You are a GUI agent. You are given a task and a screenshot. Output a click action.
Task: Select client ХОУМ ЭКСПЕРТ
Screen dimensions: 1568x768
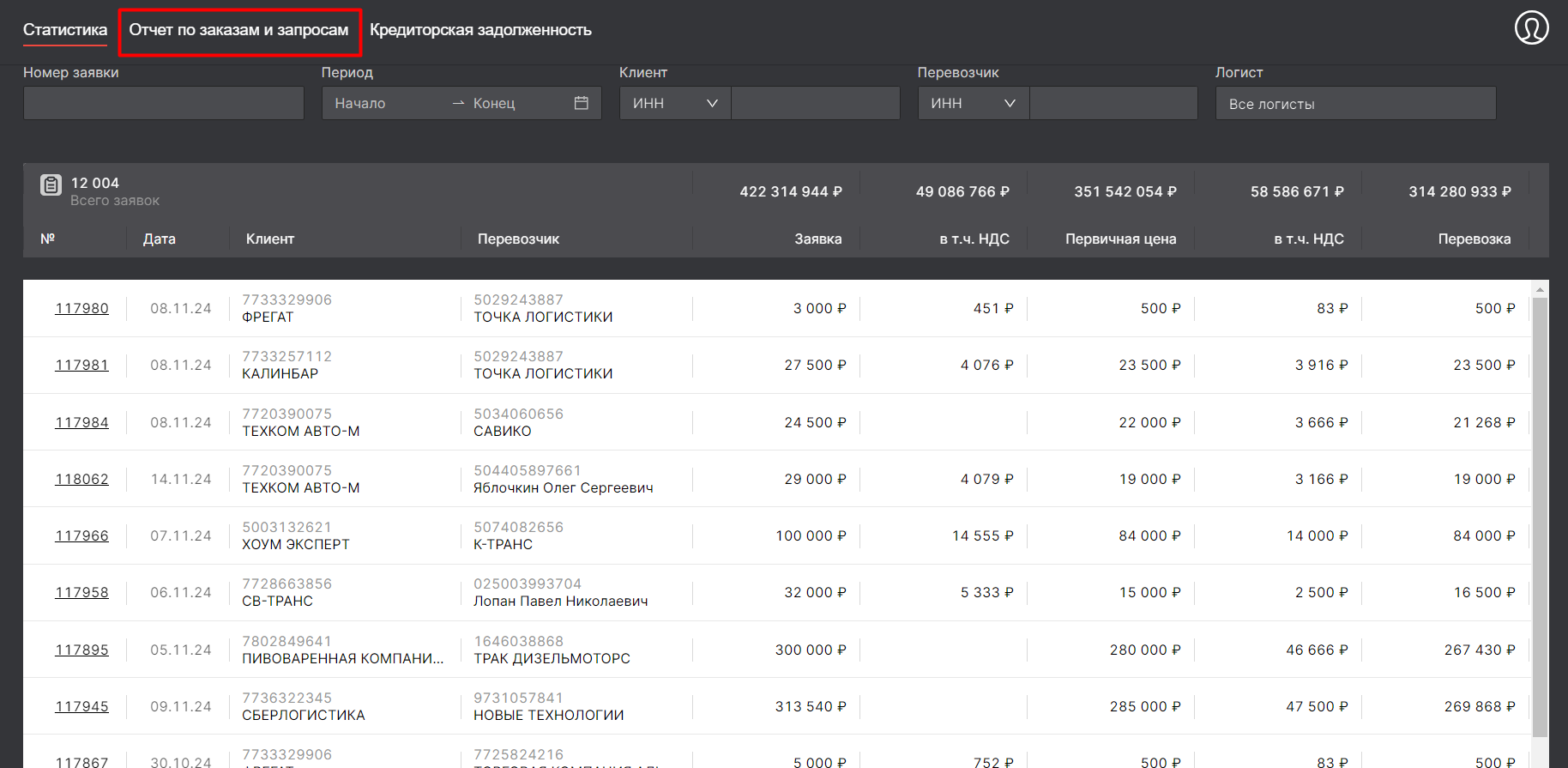pos(296,544)
